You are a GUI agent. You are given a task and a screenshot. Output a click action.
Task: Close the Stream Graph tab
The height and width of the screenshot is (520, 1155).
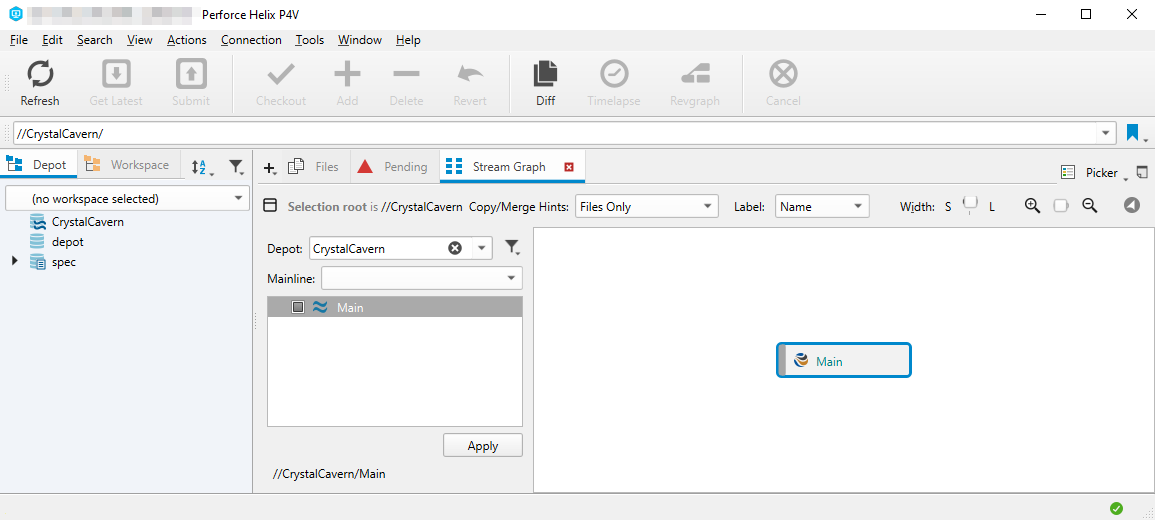point(569,167)
